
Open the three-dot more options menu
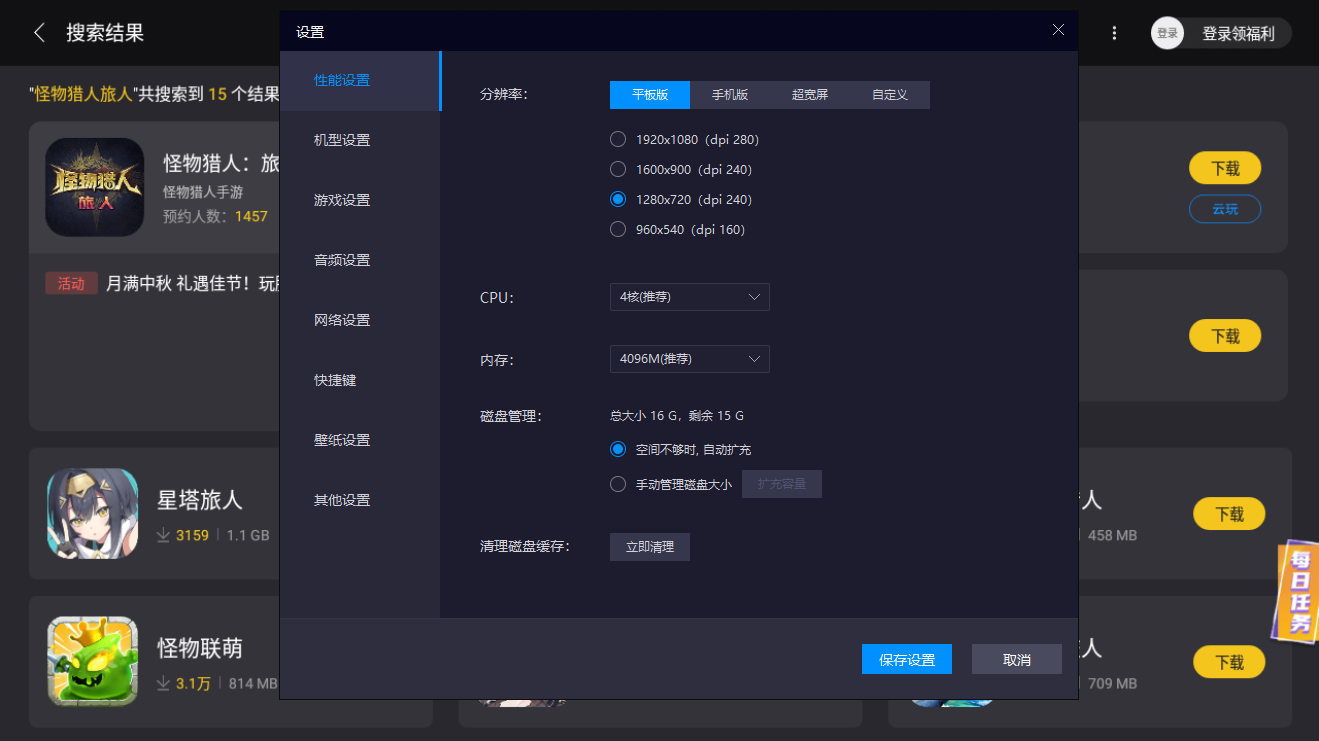[1114, 33]
